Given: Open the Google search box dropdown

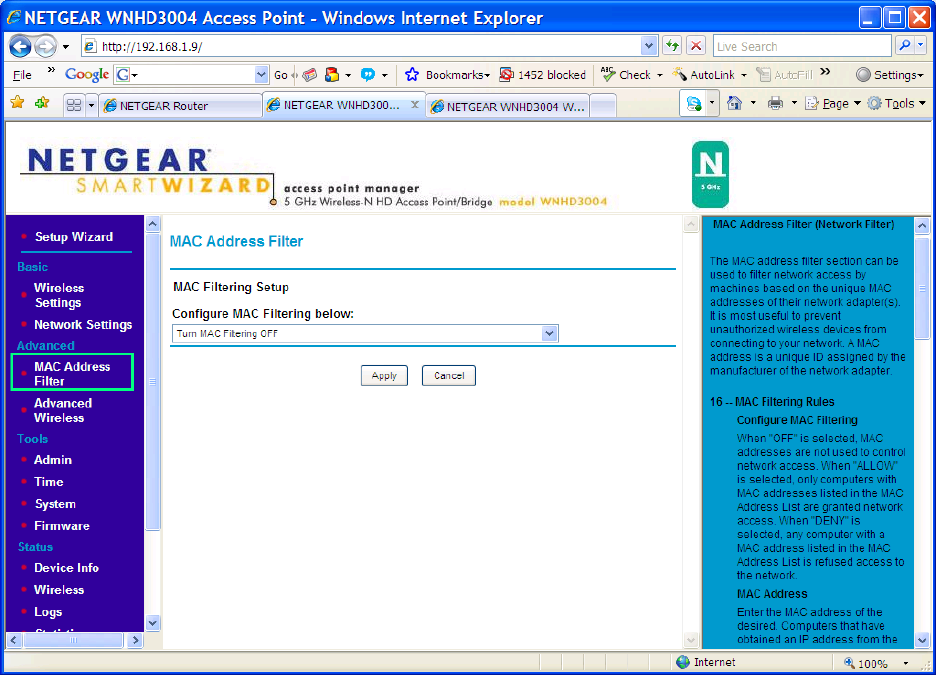Looking at the screenshot, I should pos(261,75).
